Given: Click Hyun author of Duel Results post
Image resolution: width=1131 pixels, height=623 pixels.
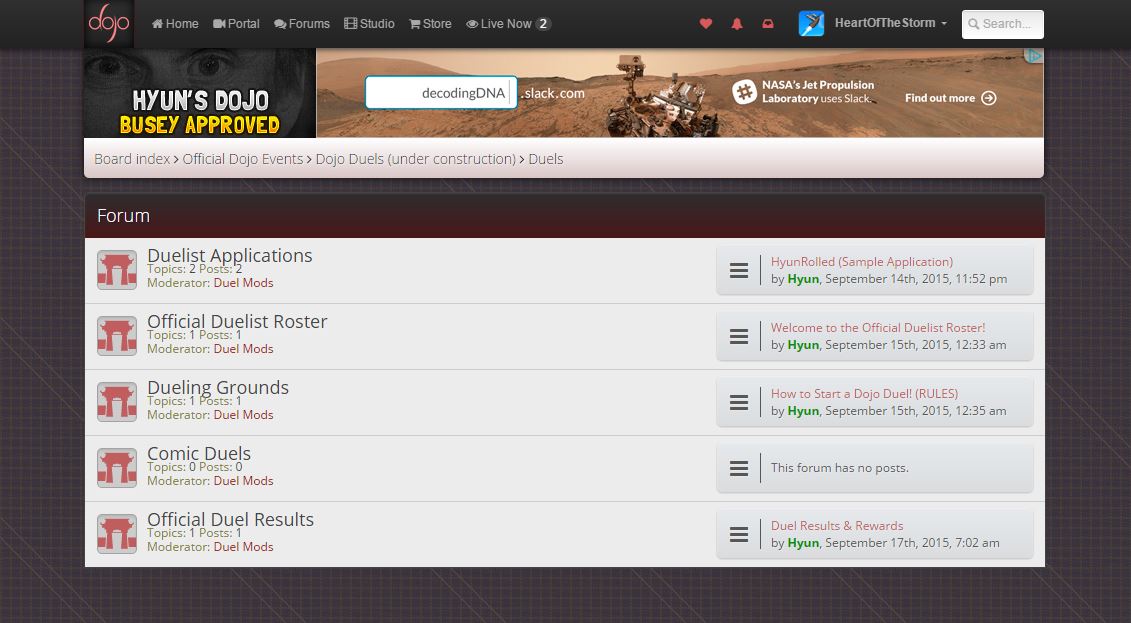Looking at the screenshot, I should click(x=803, y=543).
